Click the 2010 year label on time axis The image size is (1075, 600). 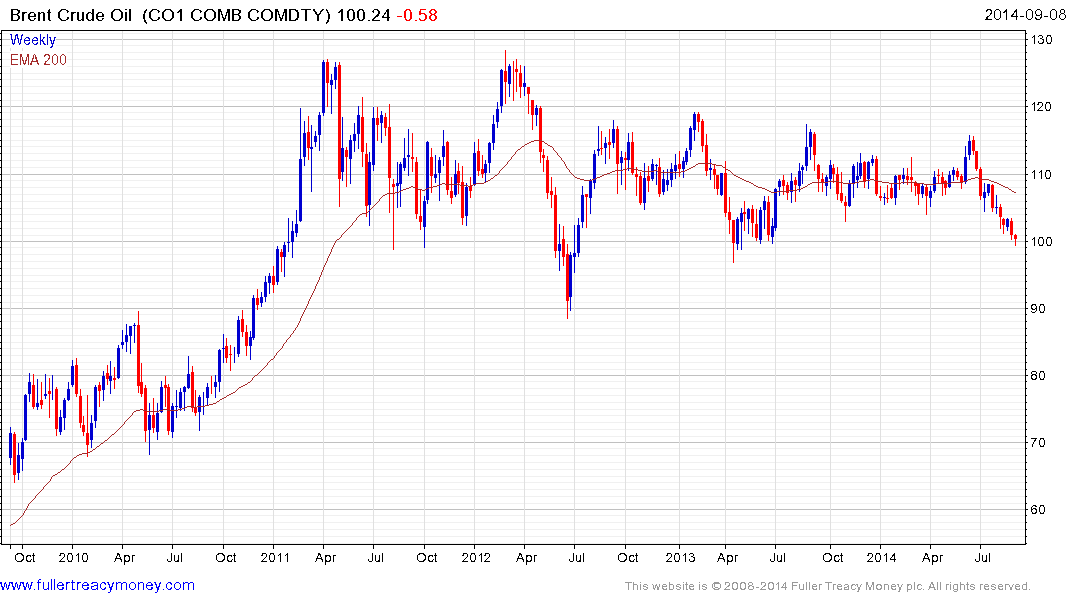tap(73, 557)
